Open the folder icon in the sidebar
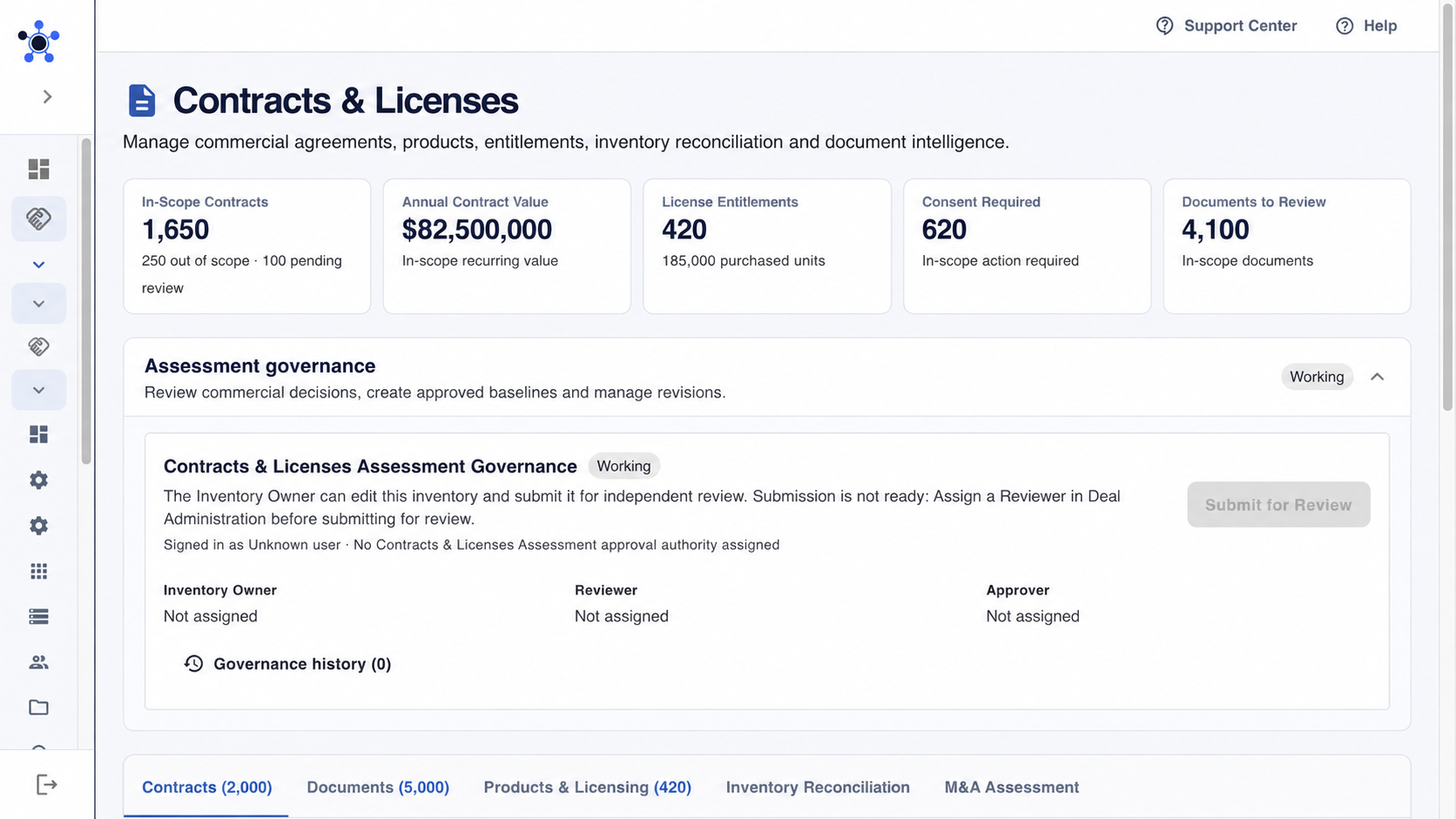This screenshot has height=819, width=1456. click(x=38, y=708)
